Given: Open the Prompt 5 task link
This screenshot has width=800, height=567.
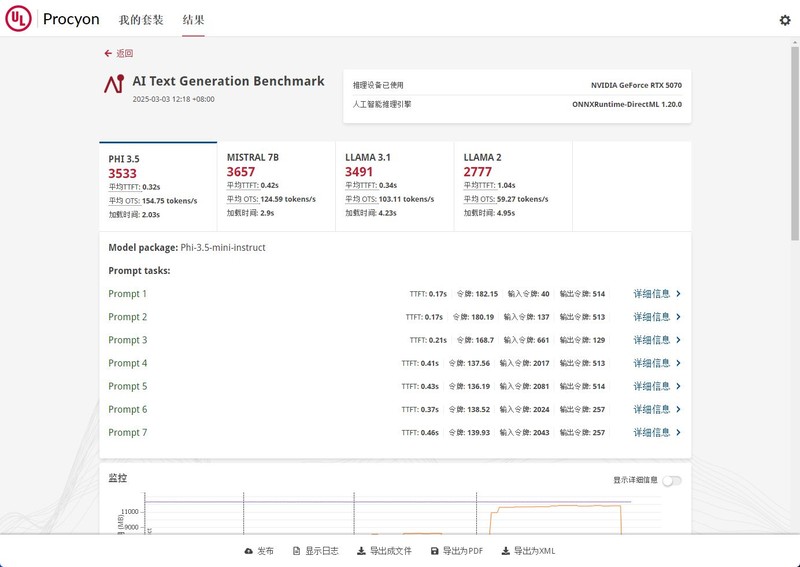Looking at the screenshot, I should coord(128,386).
